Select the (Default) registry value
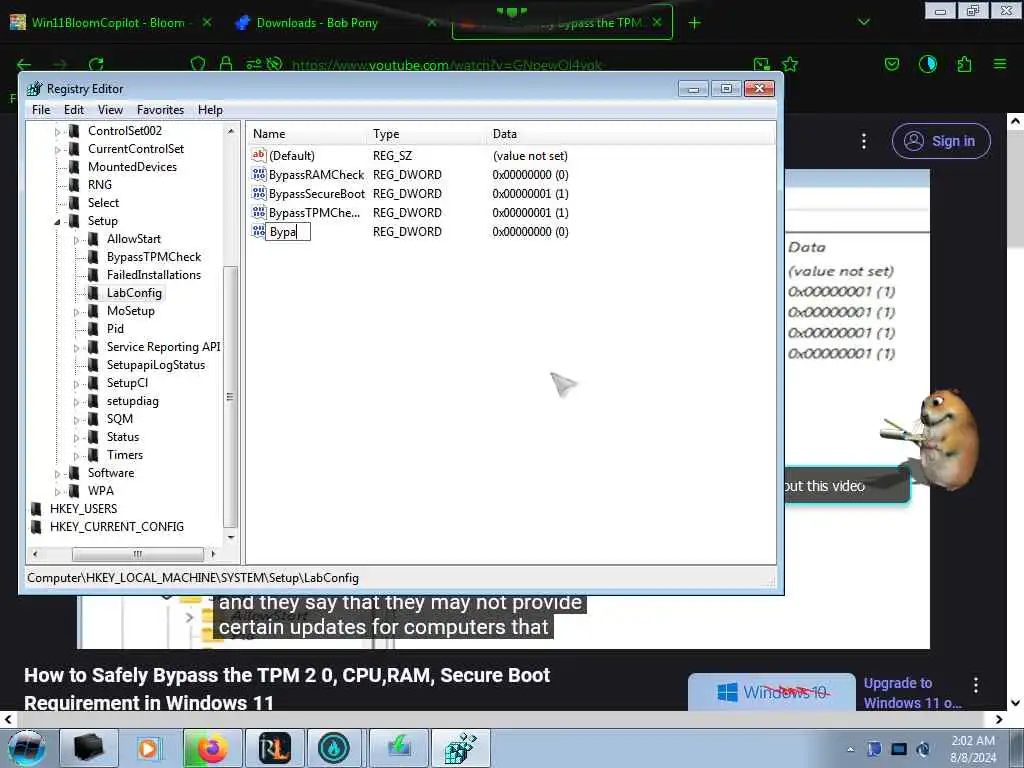This screenshot has height=768, width=1024. 291,155
